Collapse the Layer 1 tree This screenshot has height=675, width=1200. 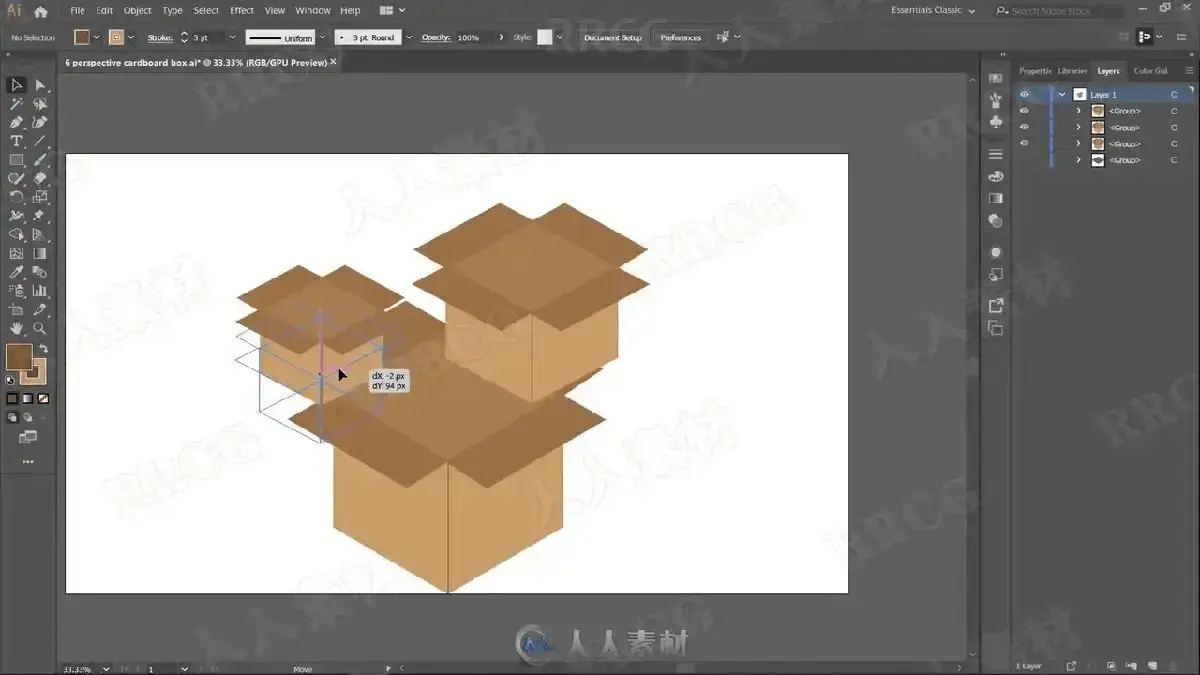(1062, 94)
